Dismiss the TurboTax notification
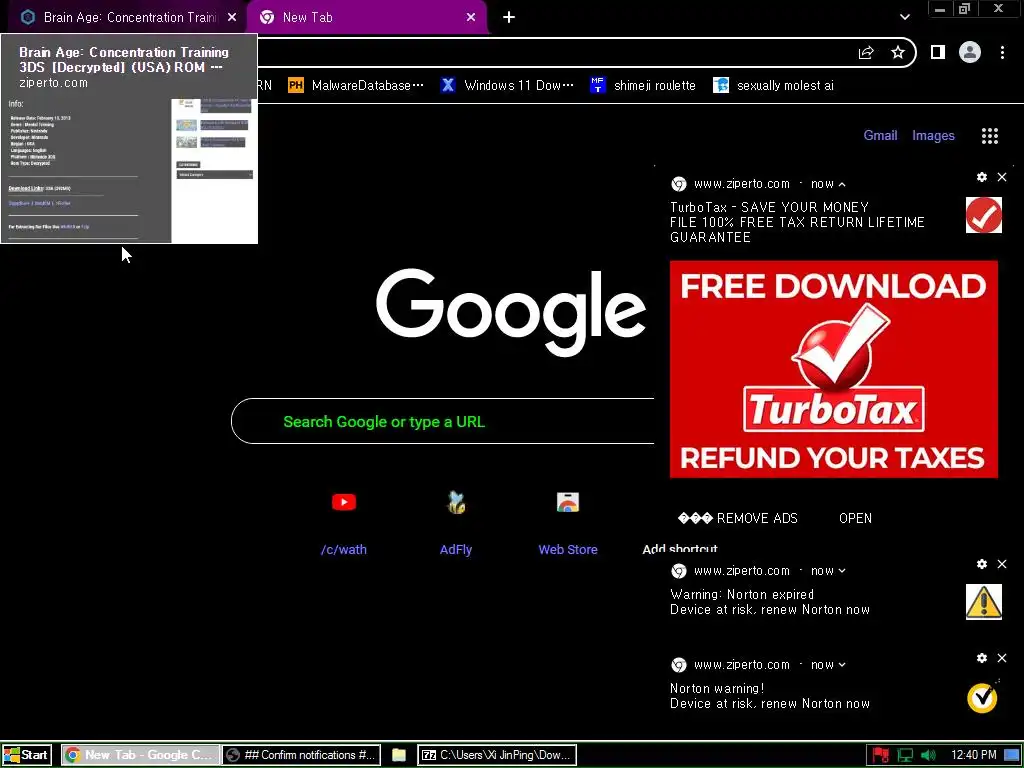 (1002, 177)
